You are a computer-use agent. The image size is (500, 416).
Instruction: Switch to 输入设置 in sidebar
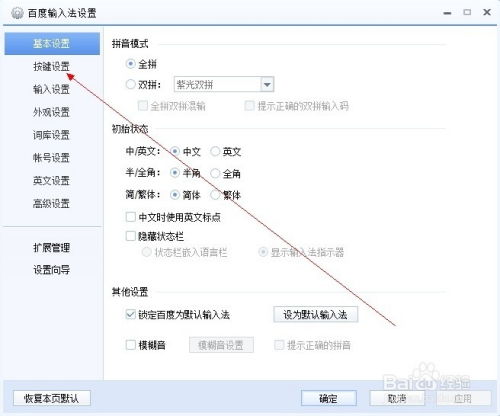(x=51, y=89)
